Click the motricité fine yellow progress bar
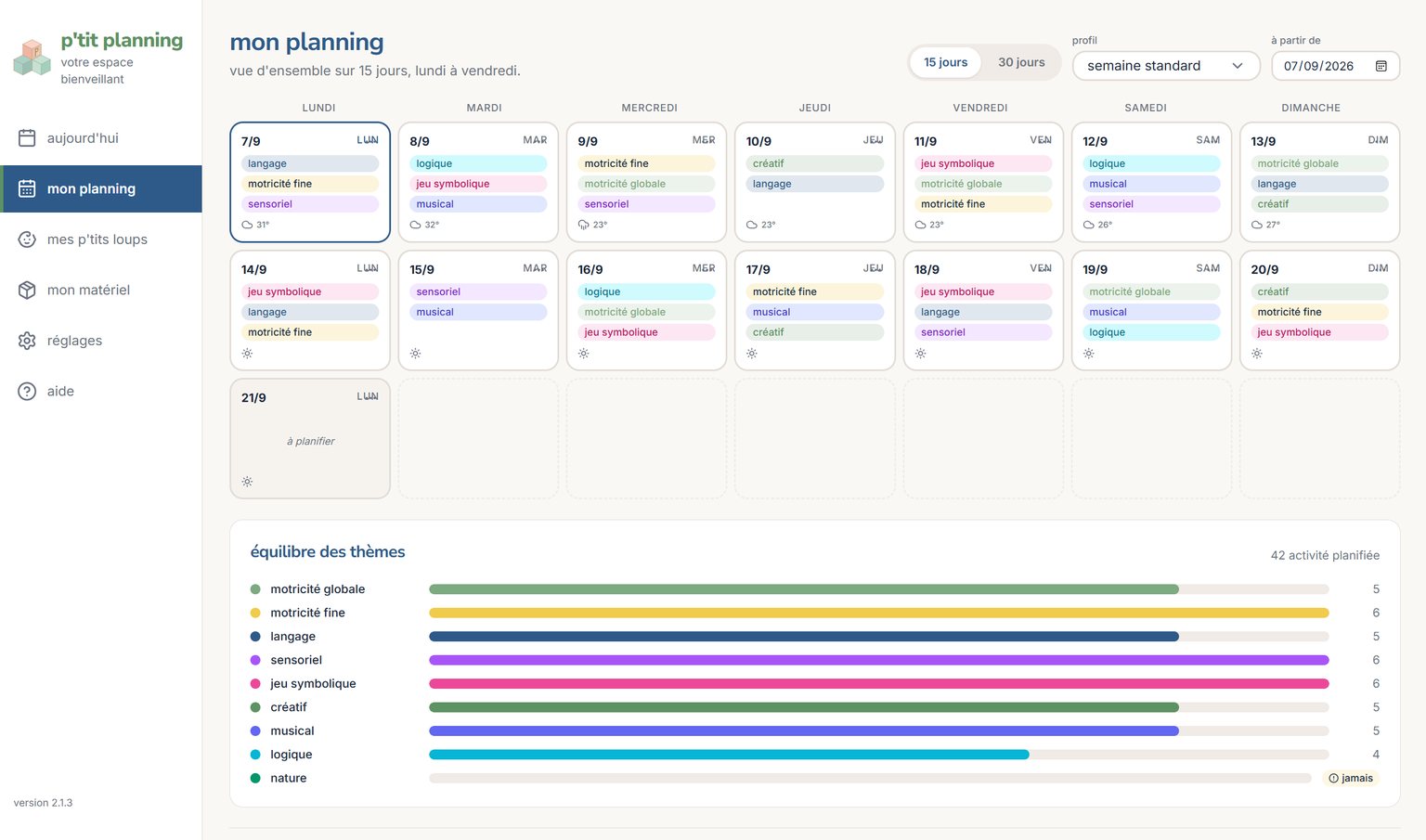1426x840 pixels. pos(878,613)
